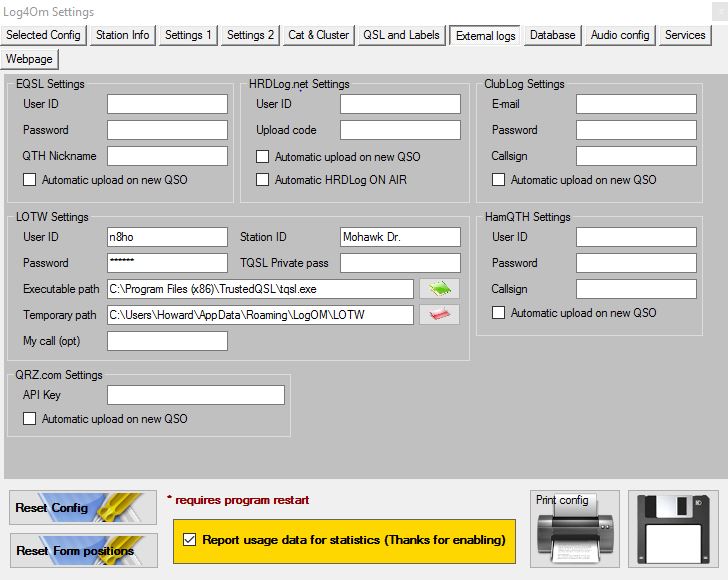This screenshot has height=580, width=728.
Task: Browse for LOTW temporary path folder
Action: pyautogui.click(x=439, y=315)
